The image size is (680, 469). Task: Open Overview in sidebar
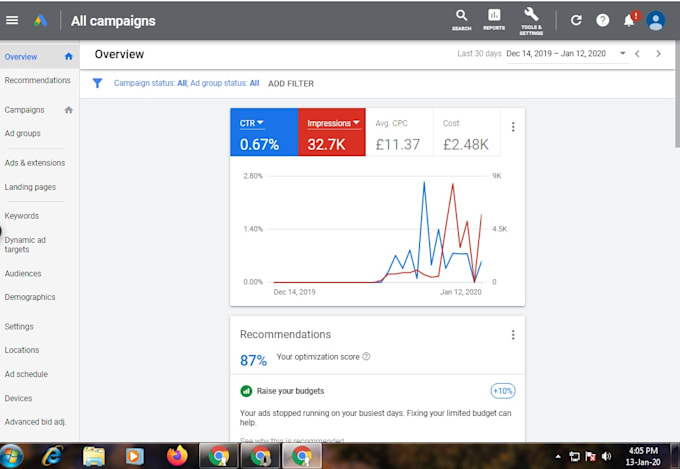pos(21,57)
